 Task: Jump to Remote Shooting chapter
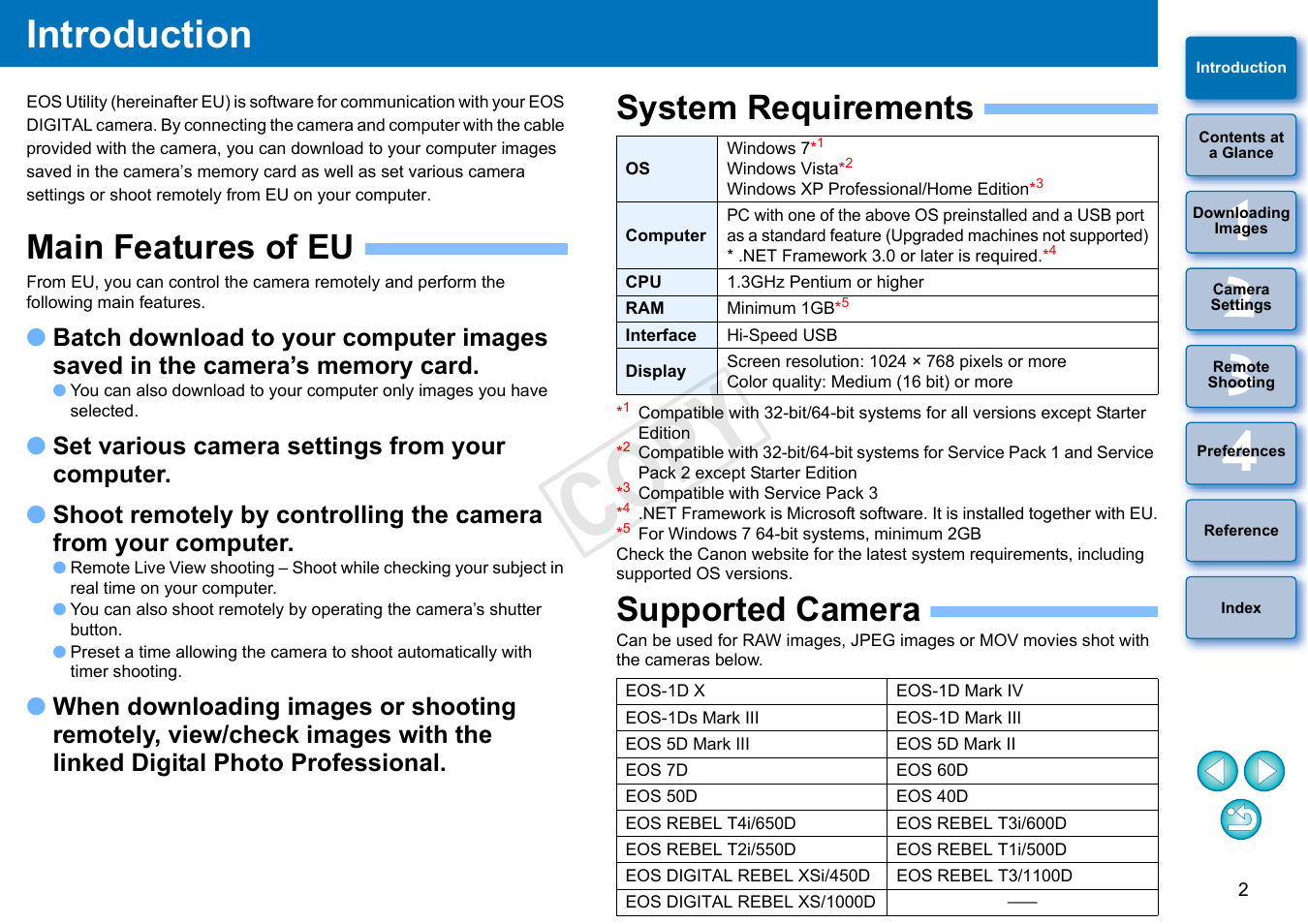click(x=1241, y=376)
